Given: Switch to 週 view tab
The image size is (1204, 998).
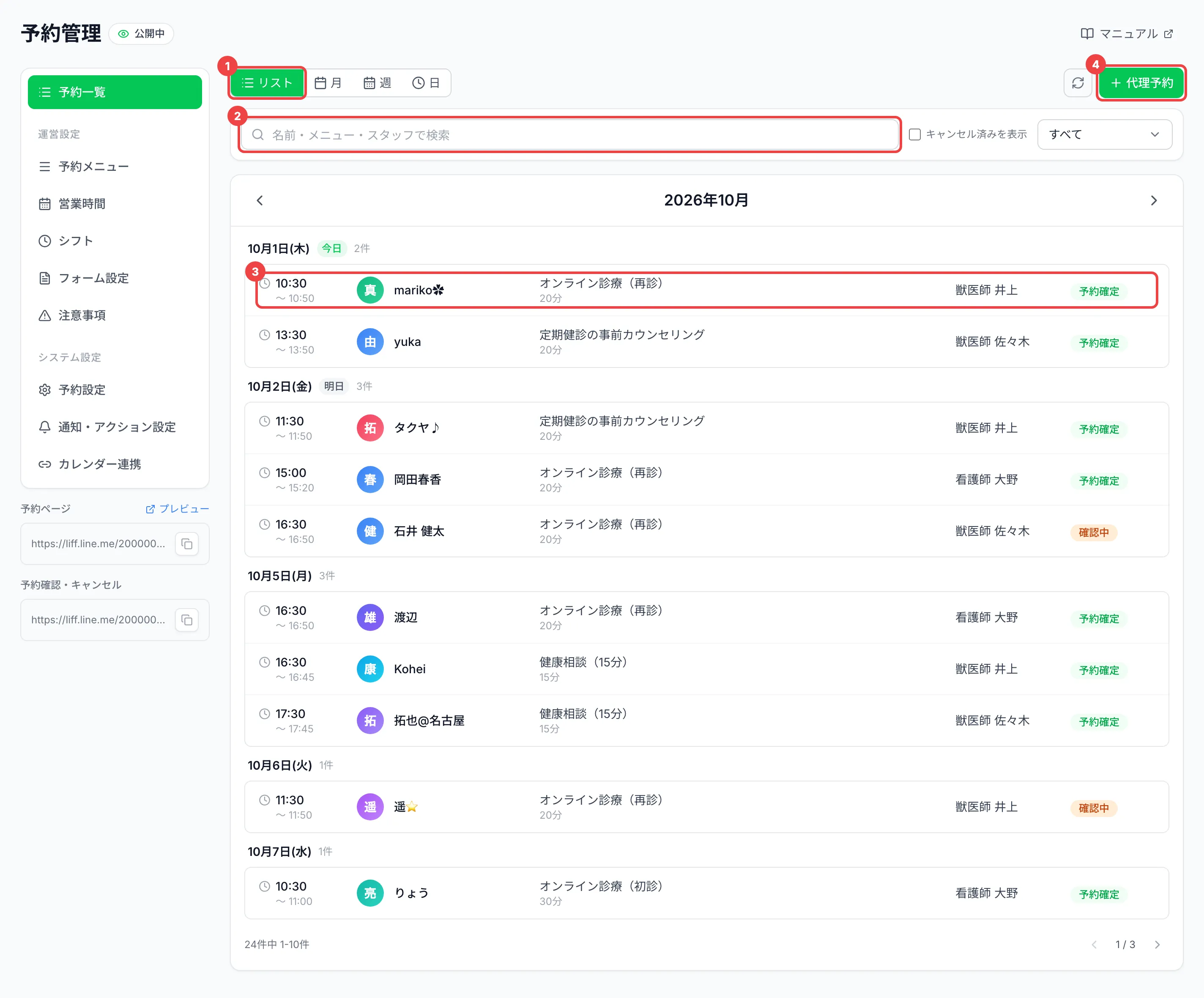Looking at the screenshot, I should pos(377,83).
